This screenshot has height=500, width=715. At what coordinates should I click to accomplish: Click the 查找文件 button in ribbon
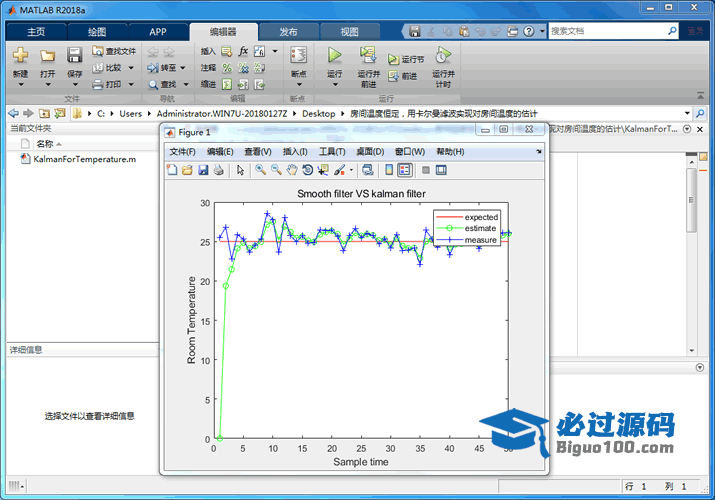(113, 50)
